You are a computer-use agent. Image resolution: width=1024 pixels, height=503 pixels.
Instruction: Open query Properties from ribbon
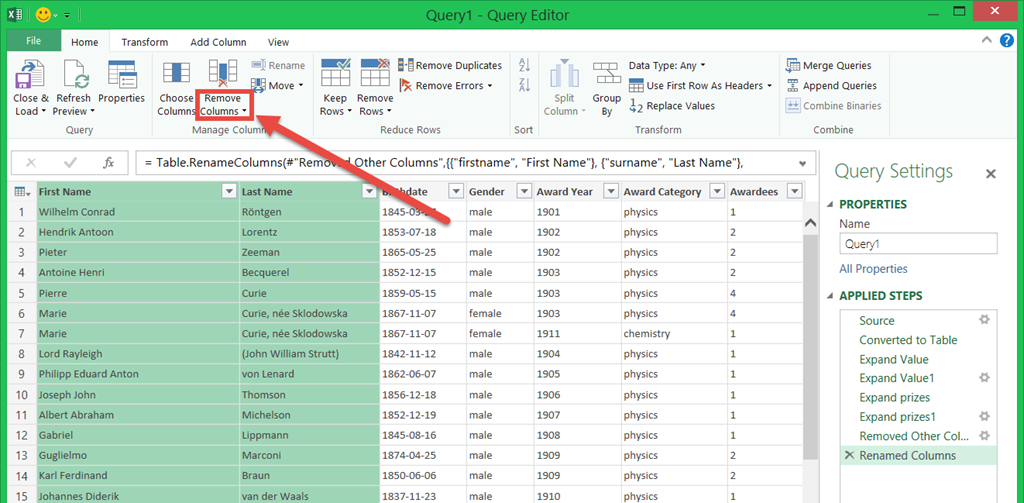(x=121, y=75)
